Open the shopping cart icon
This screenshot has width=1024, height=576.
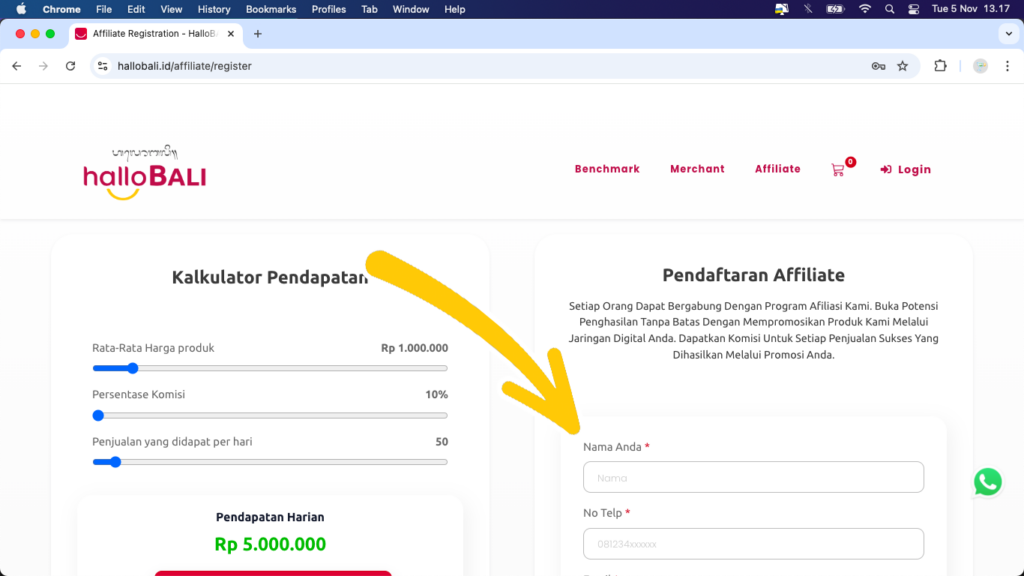[x=838, y=170]
